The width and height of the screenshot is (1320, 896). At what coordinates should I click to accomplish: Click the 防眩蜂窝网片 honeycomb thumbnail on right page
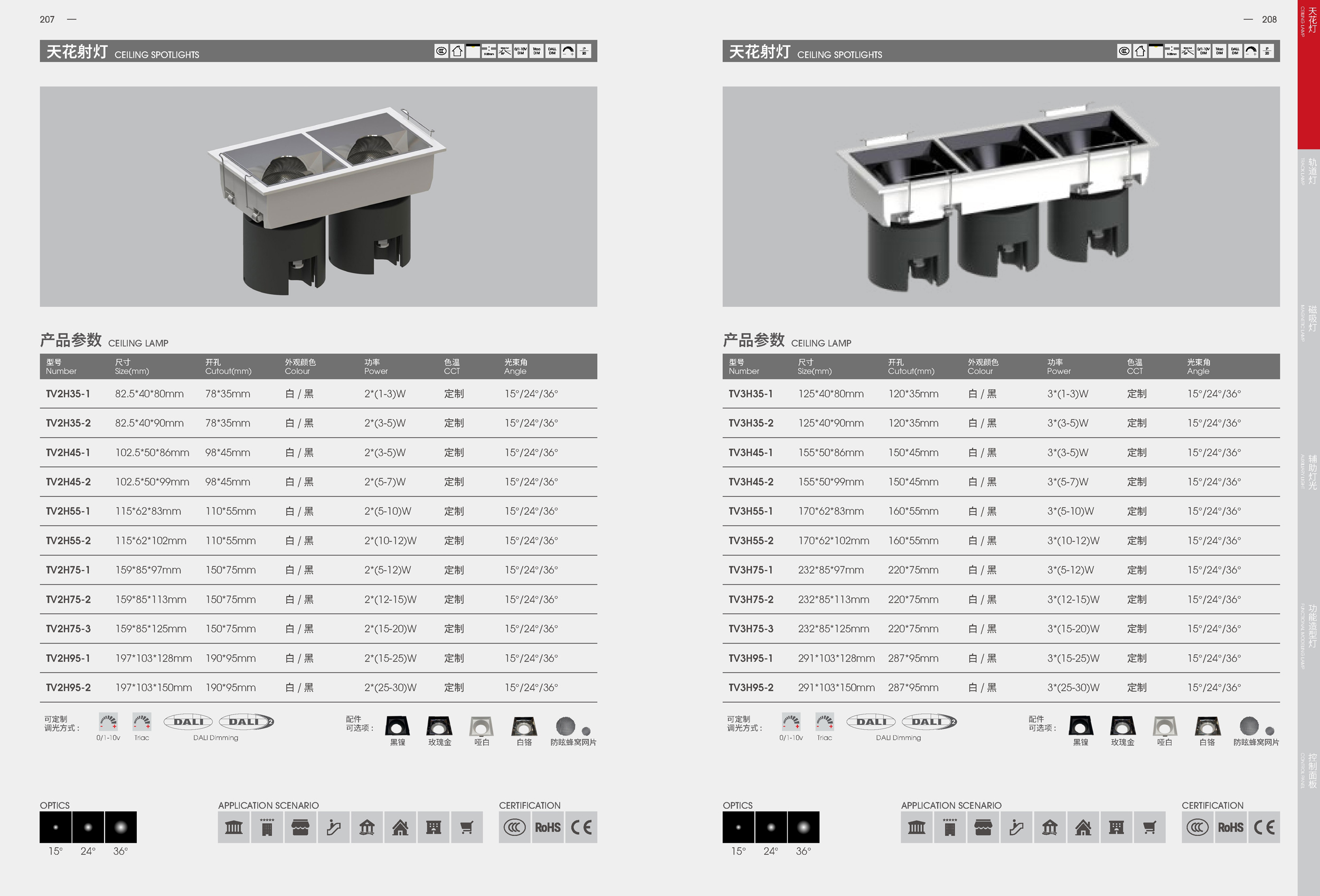pyautogui.click(x=1250, y=725)
